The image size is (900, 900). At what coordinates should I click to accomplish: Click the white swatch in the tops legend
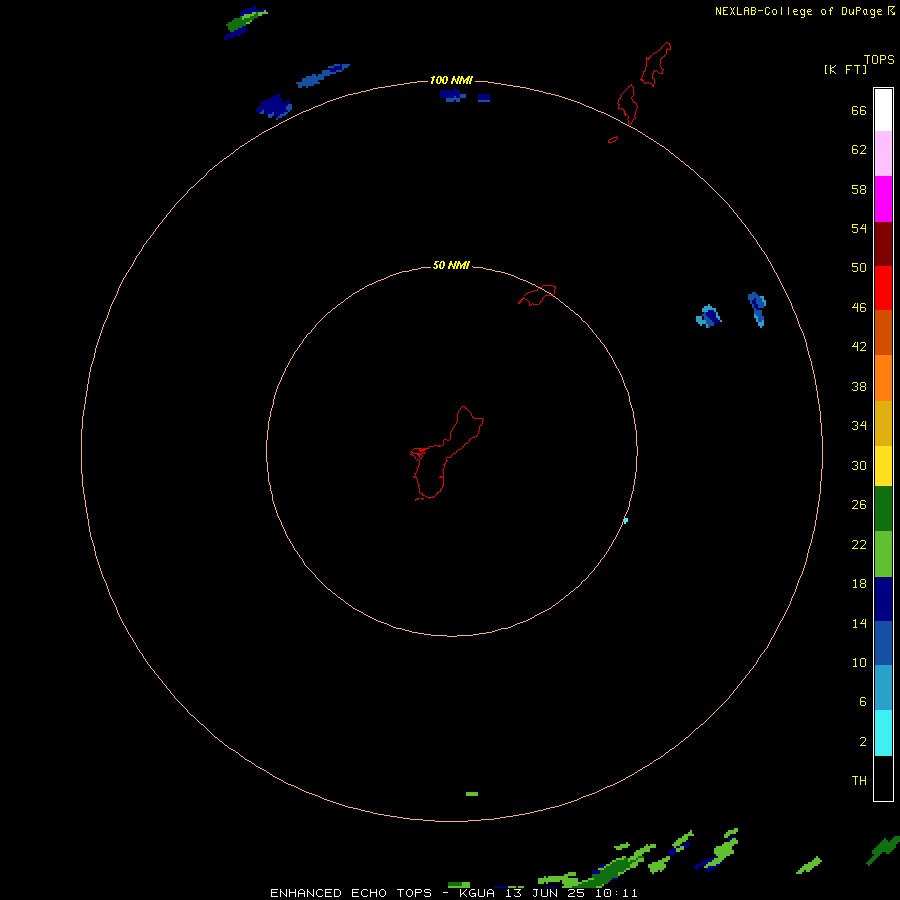883,110
